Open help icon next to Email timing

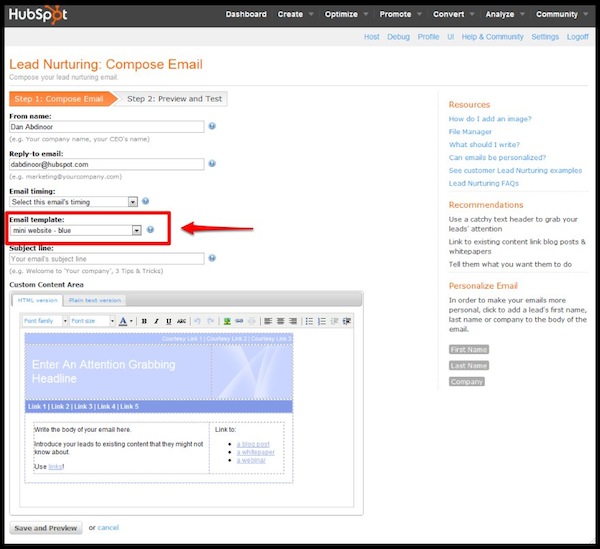tap(145, 201)
